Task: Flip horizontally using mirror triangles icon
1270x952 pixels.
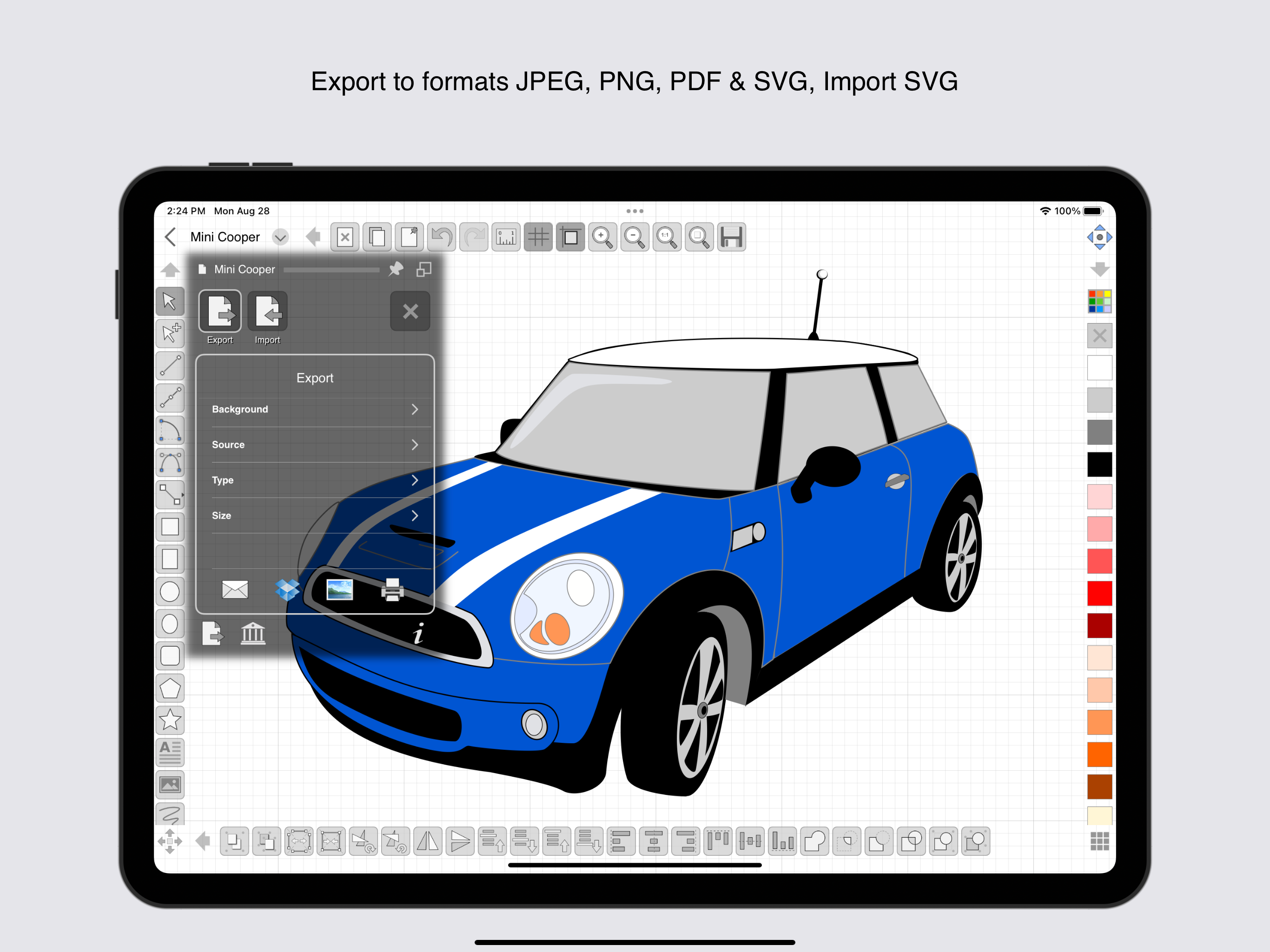Action: 428,841
